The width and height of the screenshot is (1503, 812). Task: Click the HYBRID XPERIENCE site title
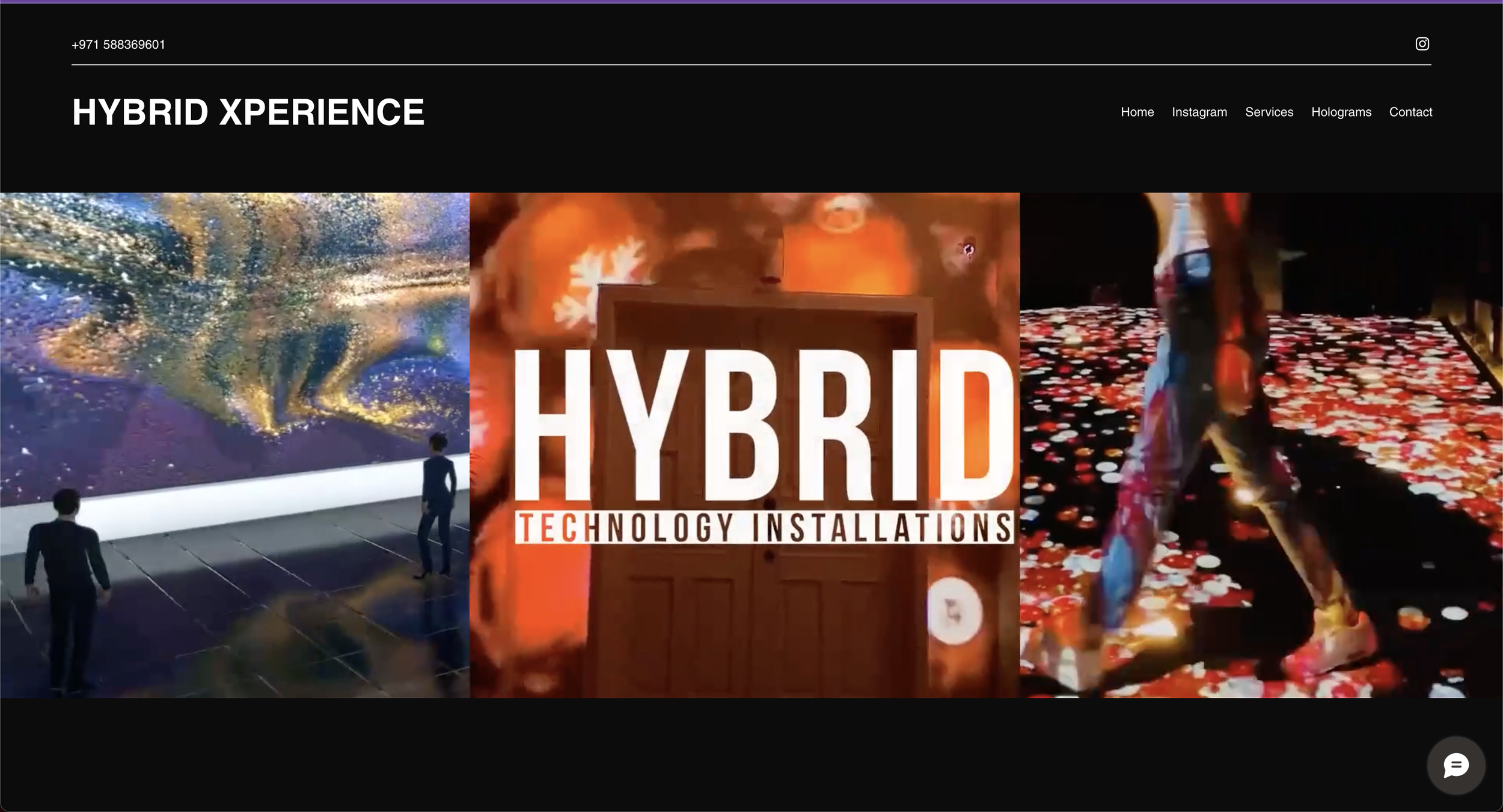tap(248, 112)
